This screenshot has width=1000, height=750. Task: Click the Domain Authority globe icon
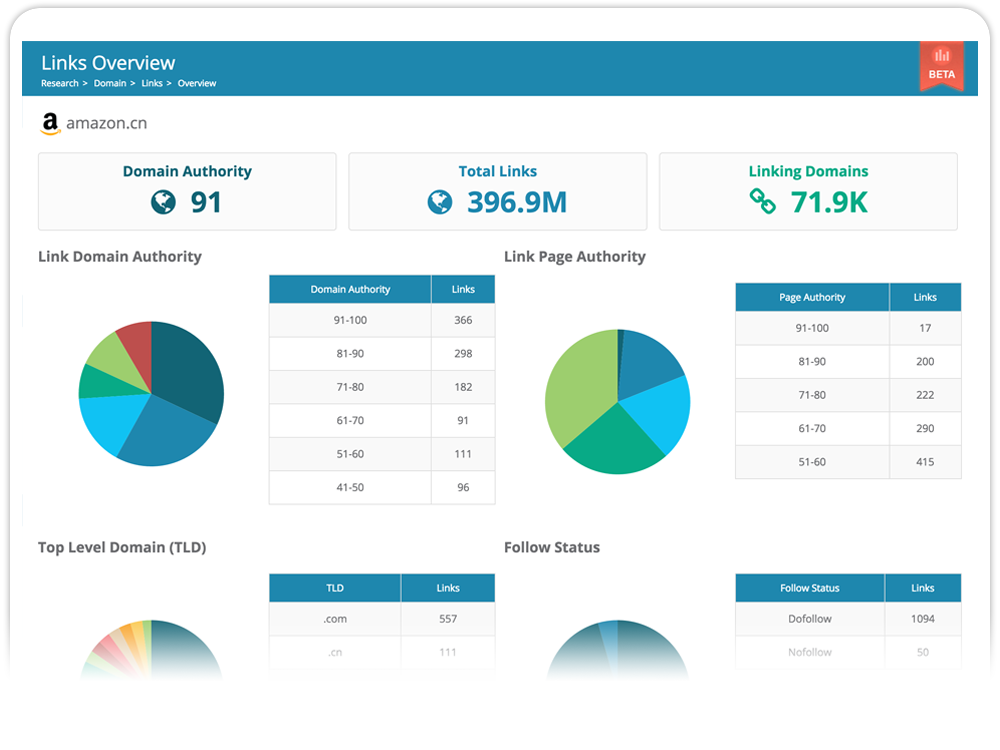coord(163,203)
